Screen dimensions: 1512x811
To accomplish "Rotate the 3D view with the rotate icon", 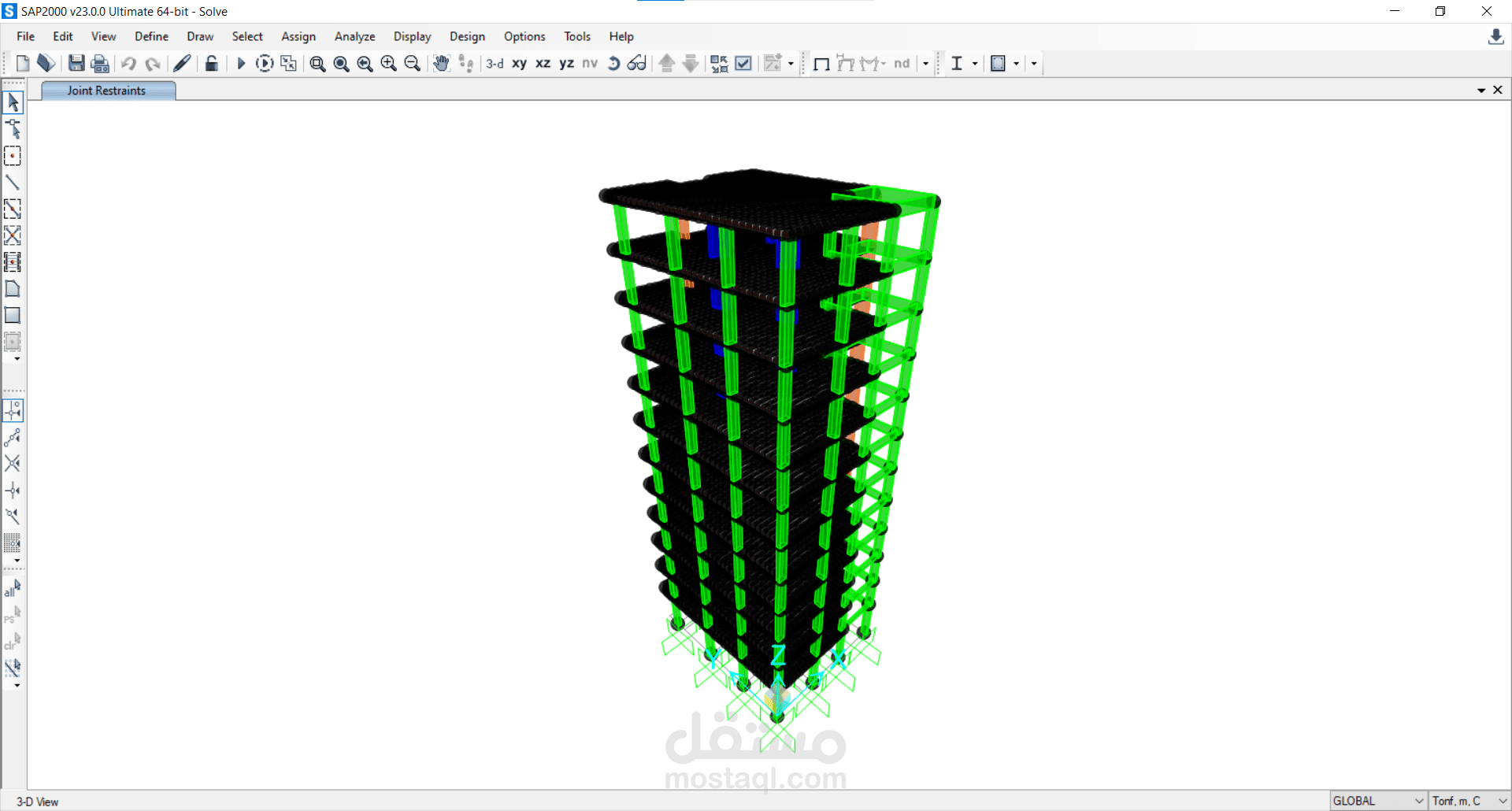I will (613, 64).
